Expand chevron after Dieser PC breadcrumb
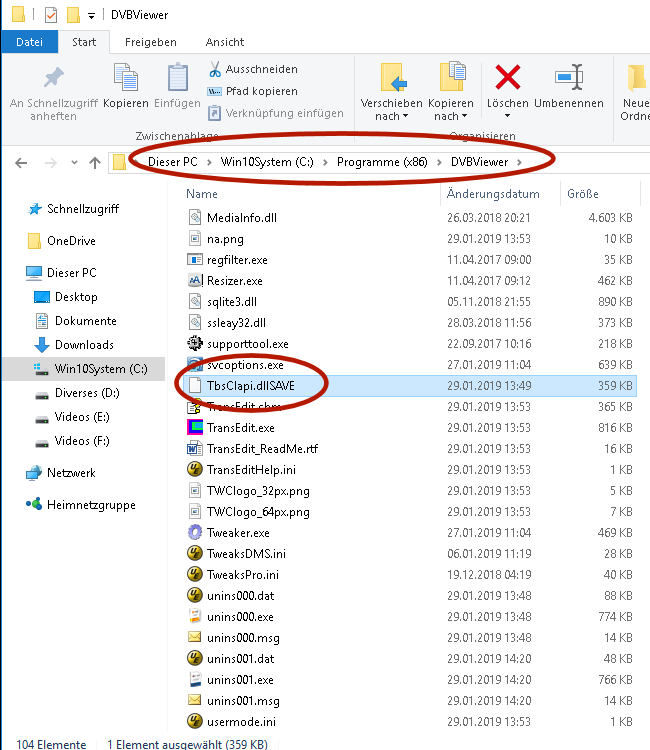The height and width of the screenshot is (750, 650). click(x=209, y=163)
